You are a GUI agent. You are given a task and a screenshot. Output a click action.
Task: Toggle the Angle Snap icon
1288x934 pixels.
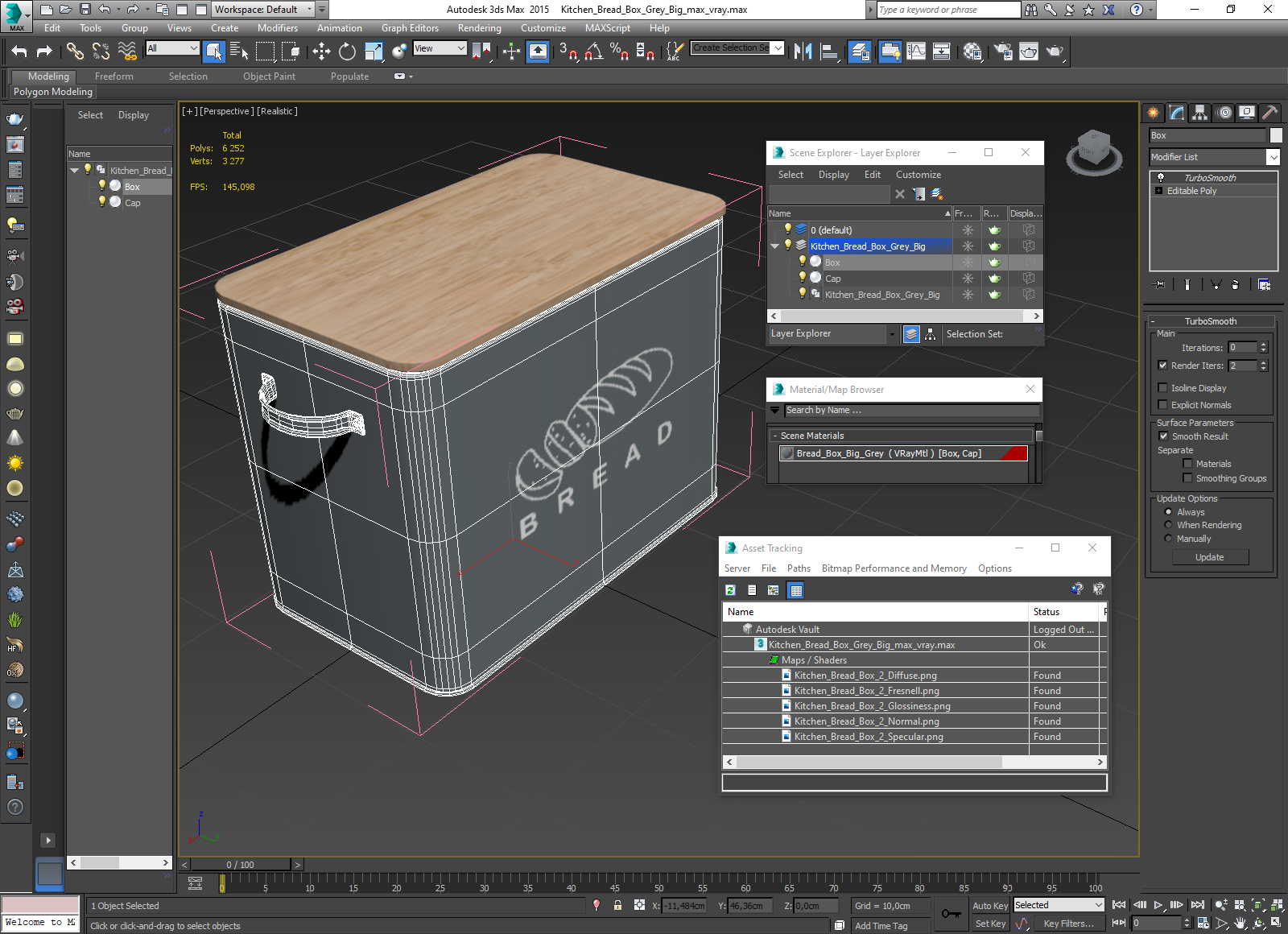point(593,52)
